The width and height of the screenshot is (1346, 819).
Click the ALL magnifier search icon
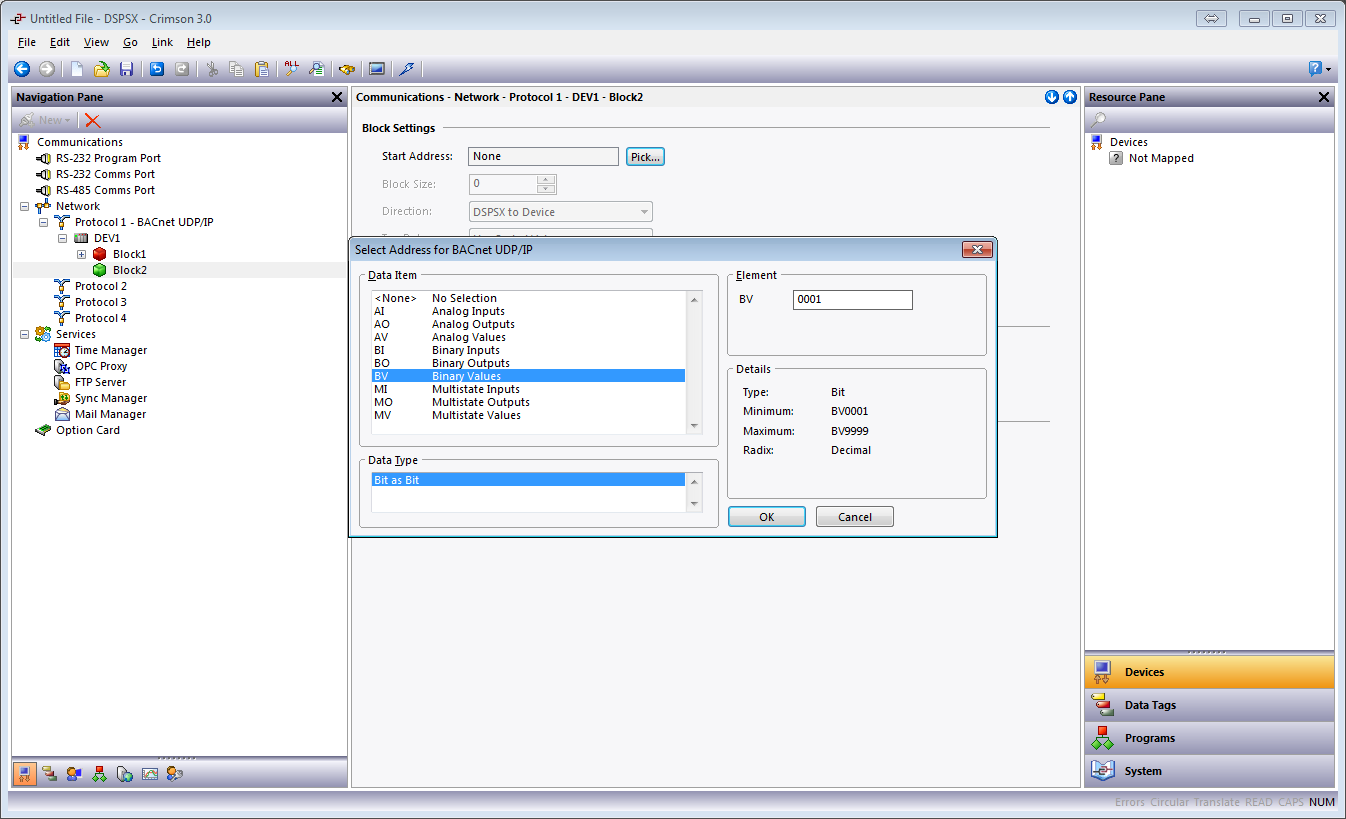(292, 69)
